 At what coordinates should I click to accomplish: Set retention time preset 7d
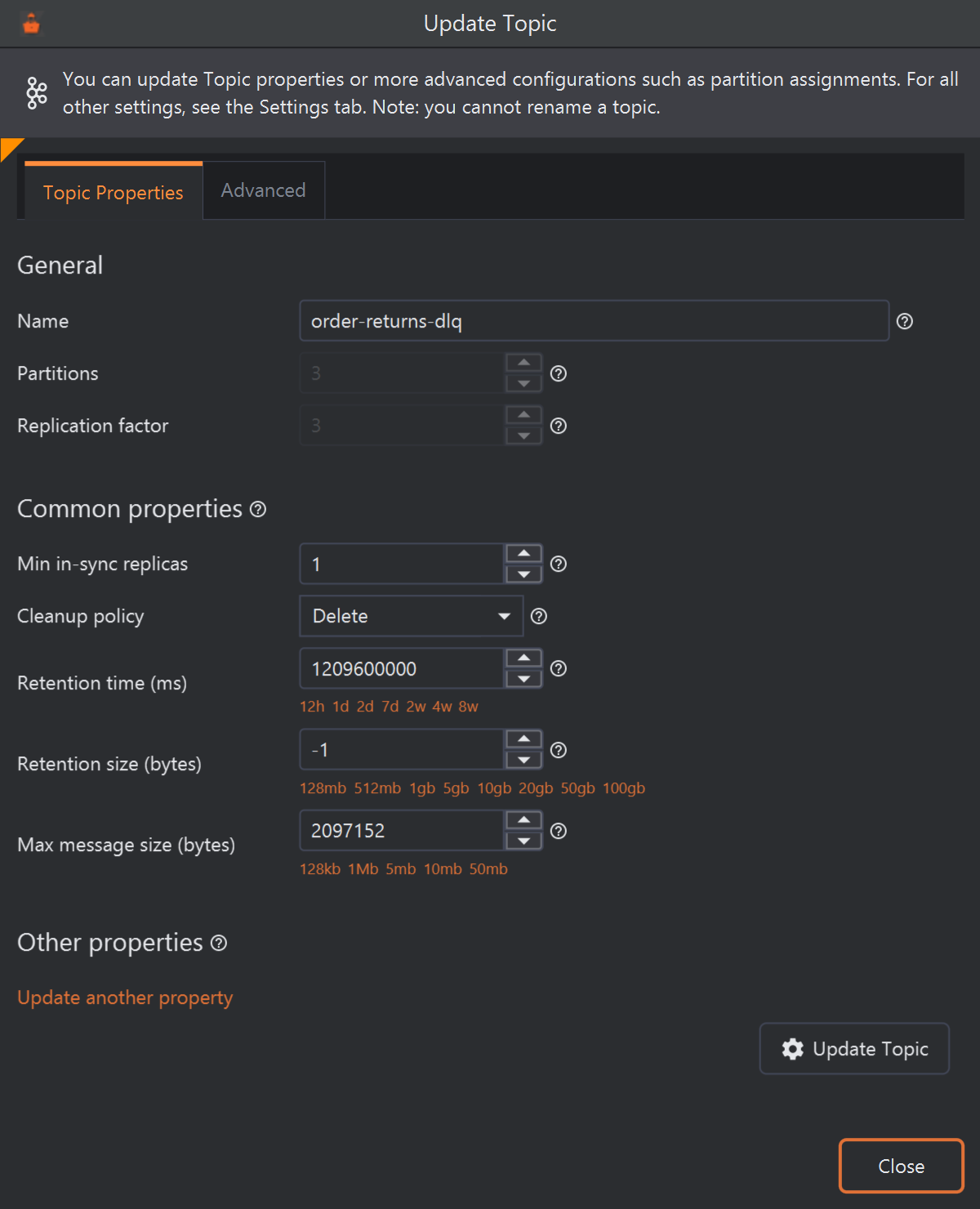[390, 707]
